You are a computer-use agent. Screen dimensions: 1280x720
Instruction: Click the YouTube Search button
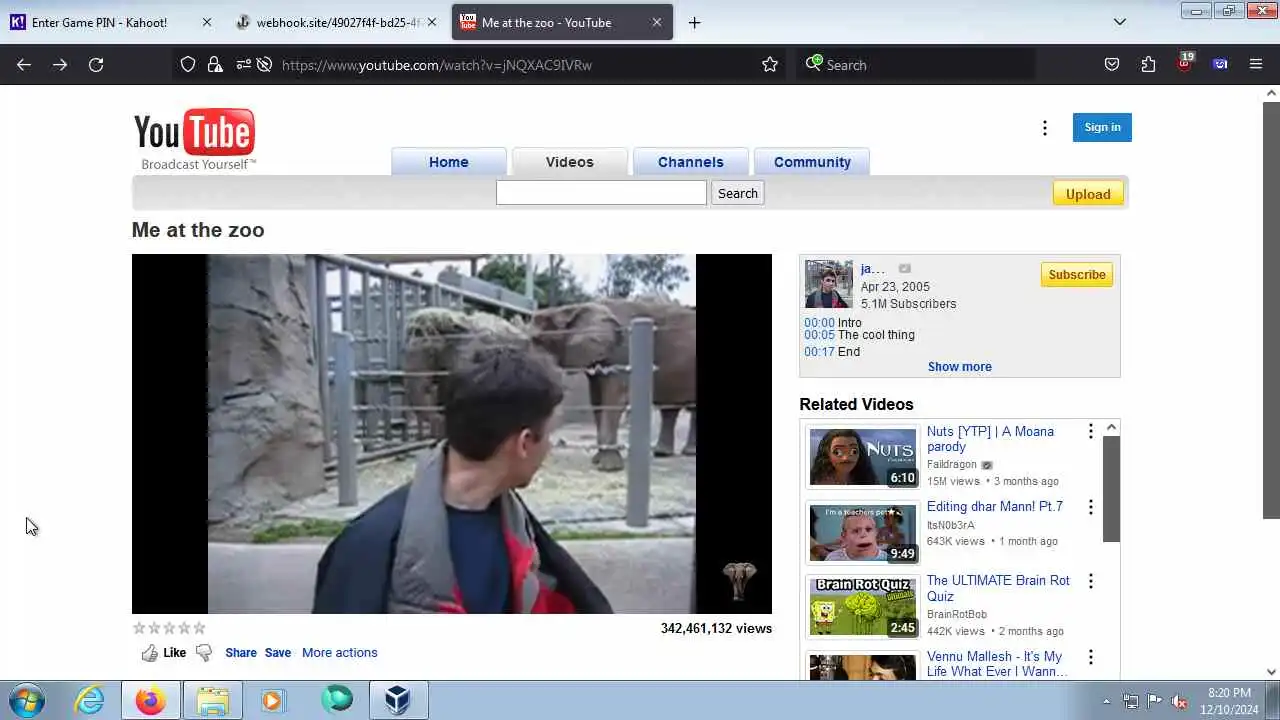[738, 193]
